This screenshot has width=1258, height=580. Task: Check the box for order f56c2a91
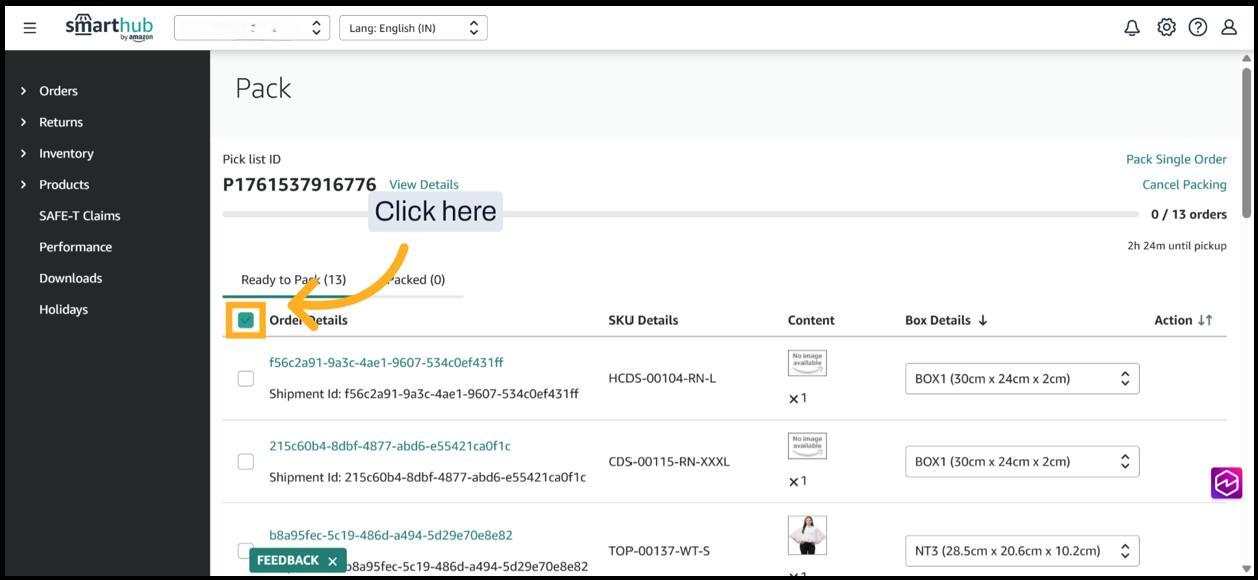click(x=246, y=379)
